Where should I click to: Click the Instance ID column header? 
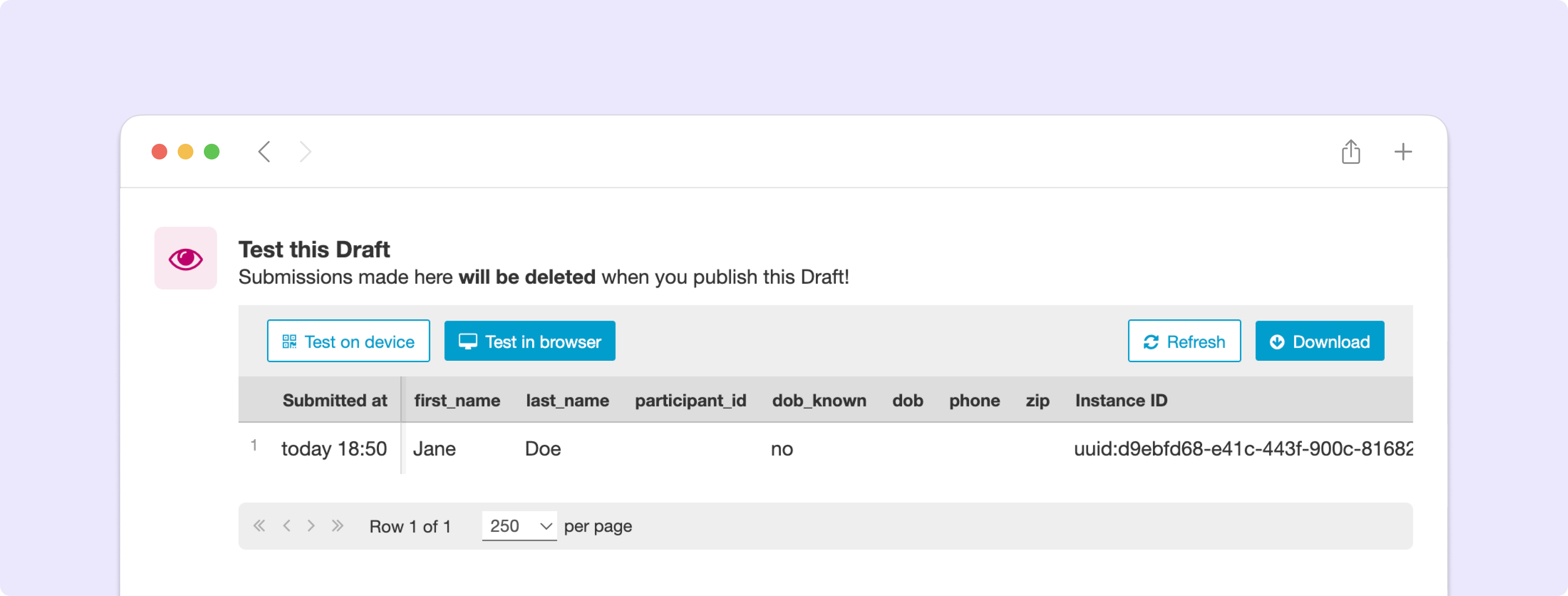pos(1121,400)
